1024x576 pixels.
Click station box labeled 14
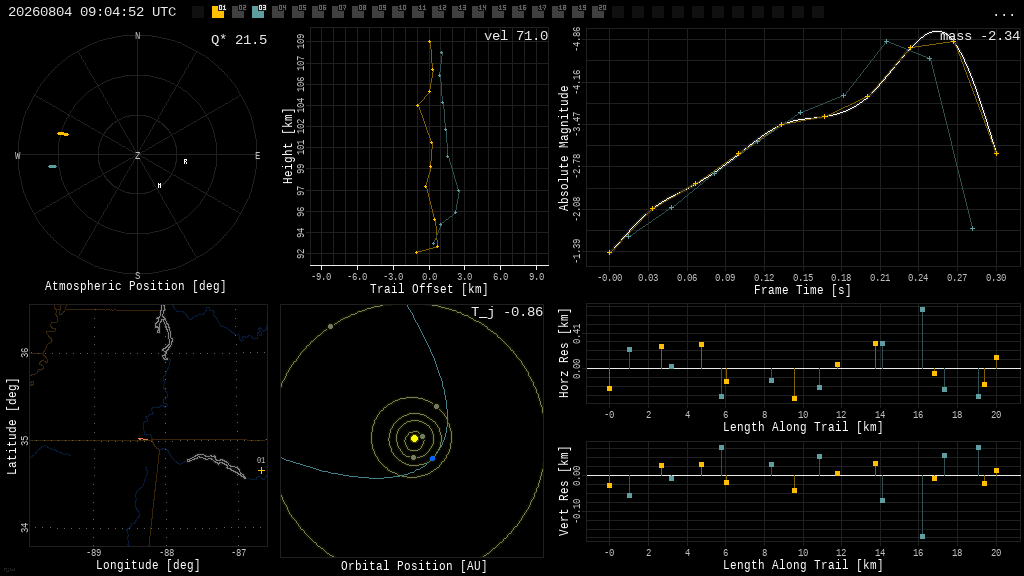click(478, 12)
